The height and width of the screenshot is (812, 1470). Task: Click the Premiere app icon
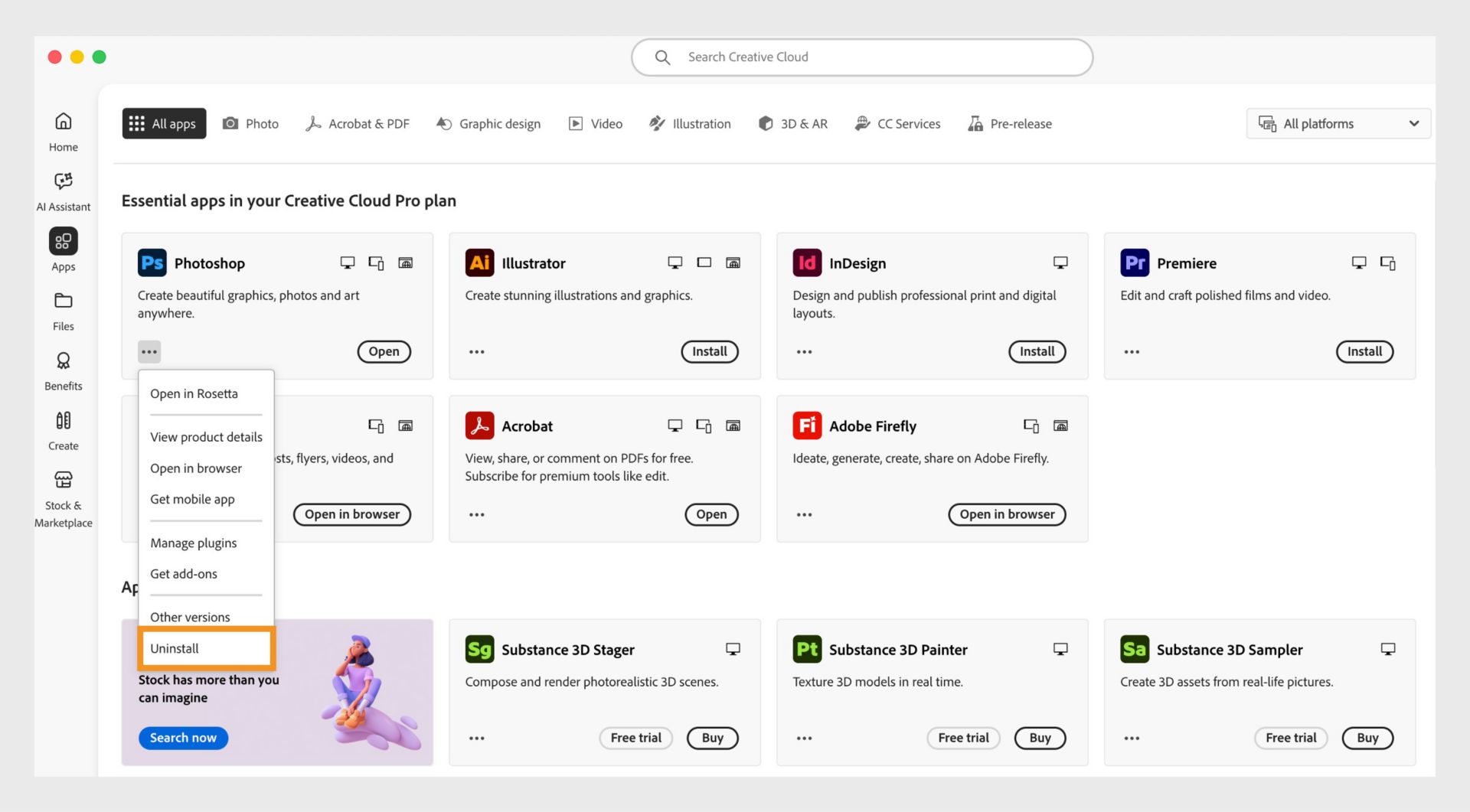(x=1135, y=263)
